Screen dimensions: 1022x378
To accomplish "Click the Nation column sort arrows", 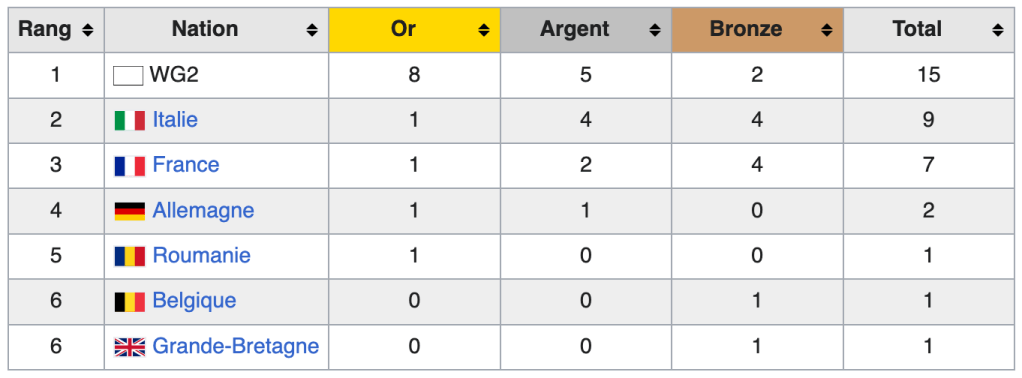I will click(x=312, y=30).
